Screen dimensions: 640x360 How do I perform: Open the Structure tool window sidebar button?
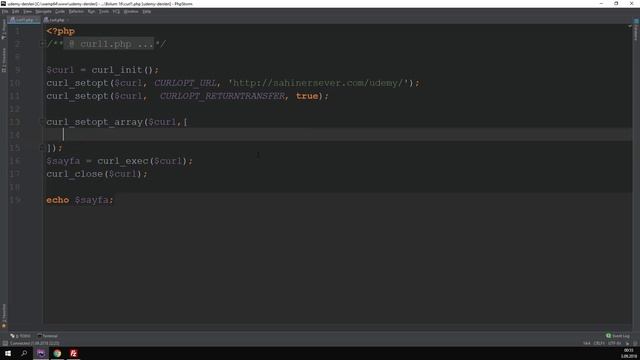point(4,60)
